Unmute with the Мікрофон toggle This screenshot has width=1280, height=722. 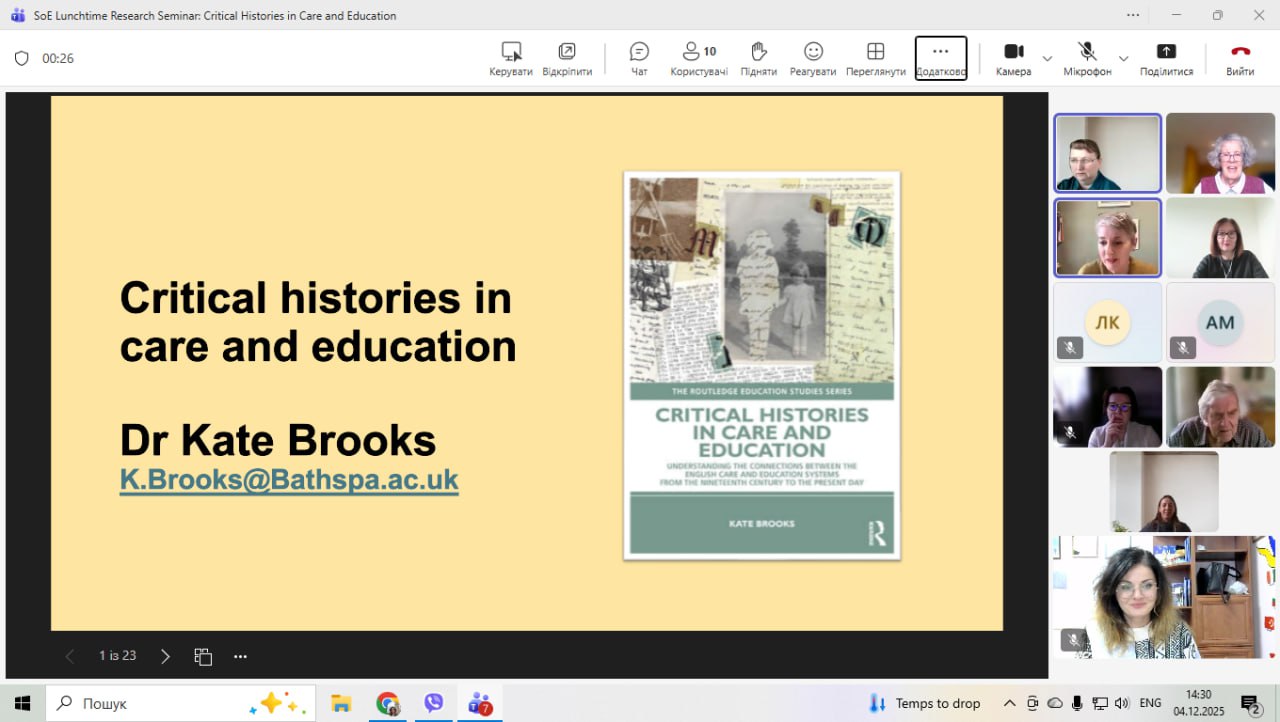coord(1087,58)
